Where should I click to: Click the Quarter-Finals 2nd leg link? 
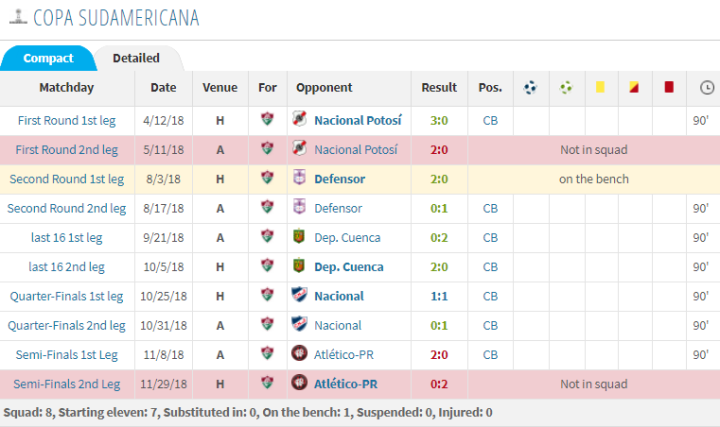(66, 326)
